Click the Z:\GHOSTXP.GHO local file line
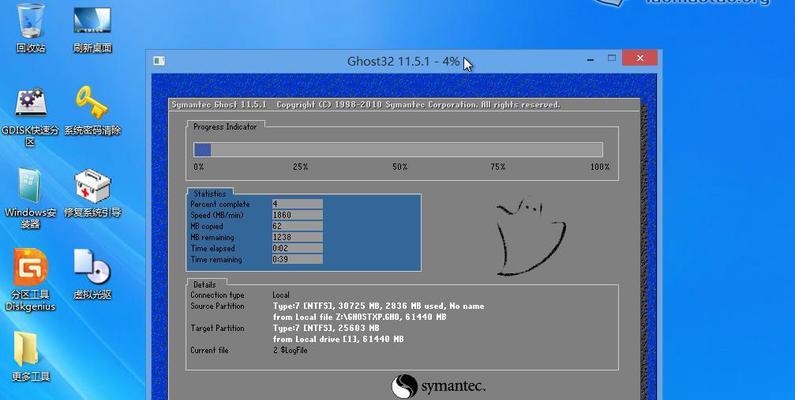Image resolution: width=795 pixels, height=400 pixels. (359, 317)
